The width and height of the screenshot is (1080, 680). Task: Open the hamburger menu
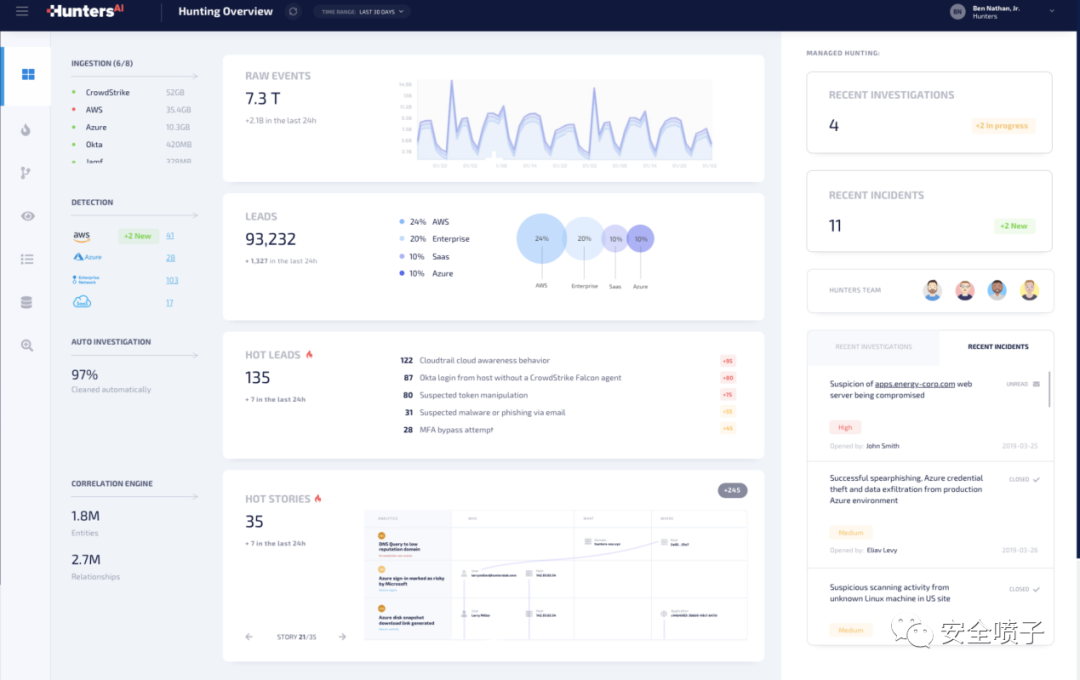(x=22, y=11)
